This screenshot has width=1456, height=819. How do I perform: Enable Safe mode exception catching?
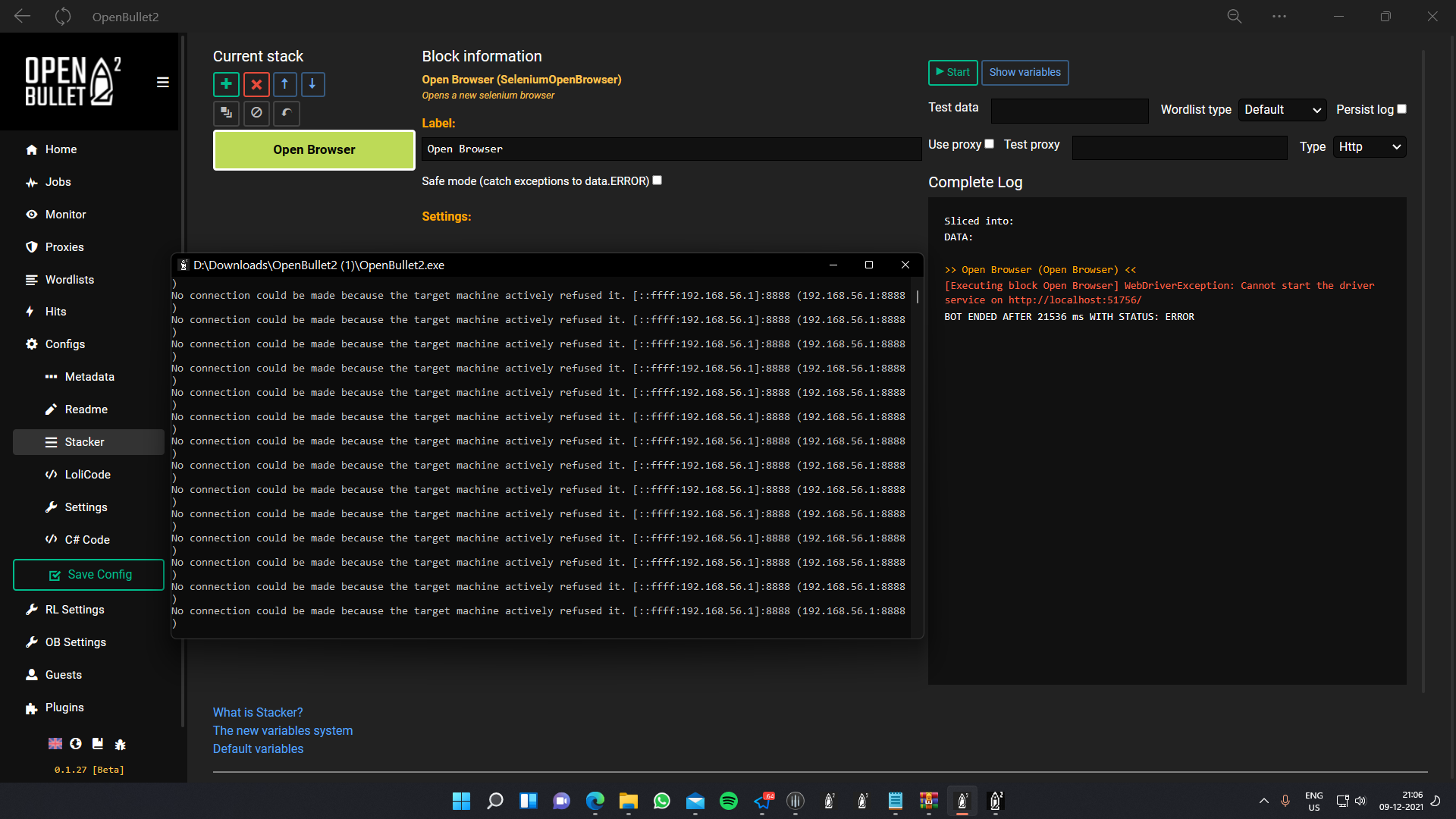pyautogui.click(x=657, y=180)
